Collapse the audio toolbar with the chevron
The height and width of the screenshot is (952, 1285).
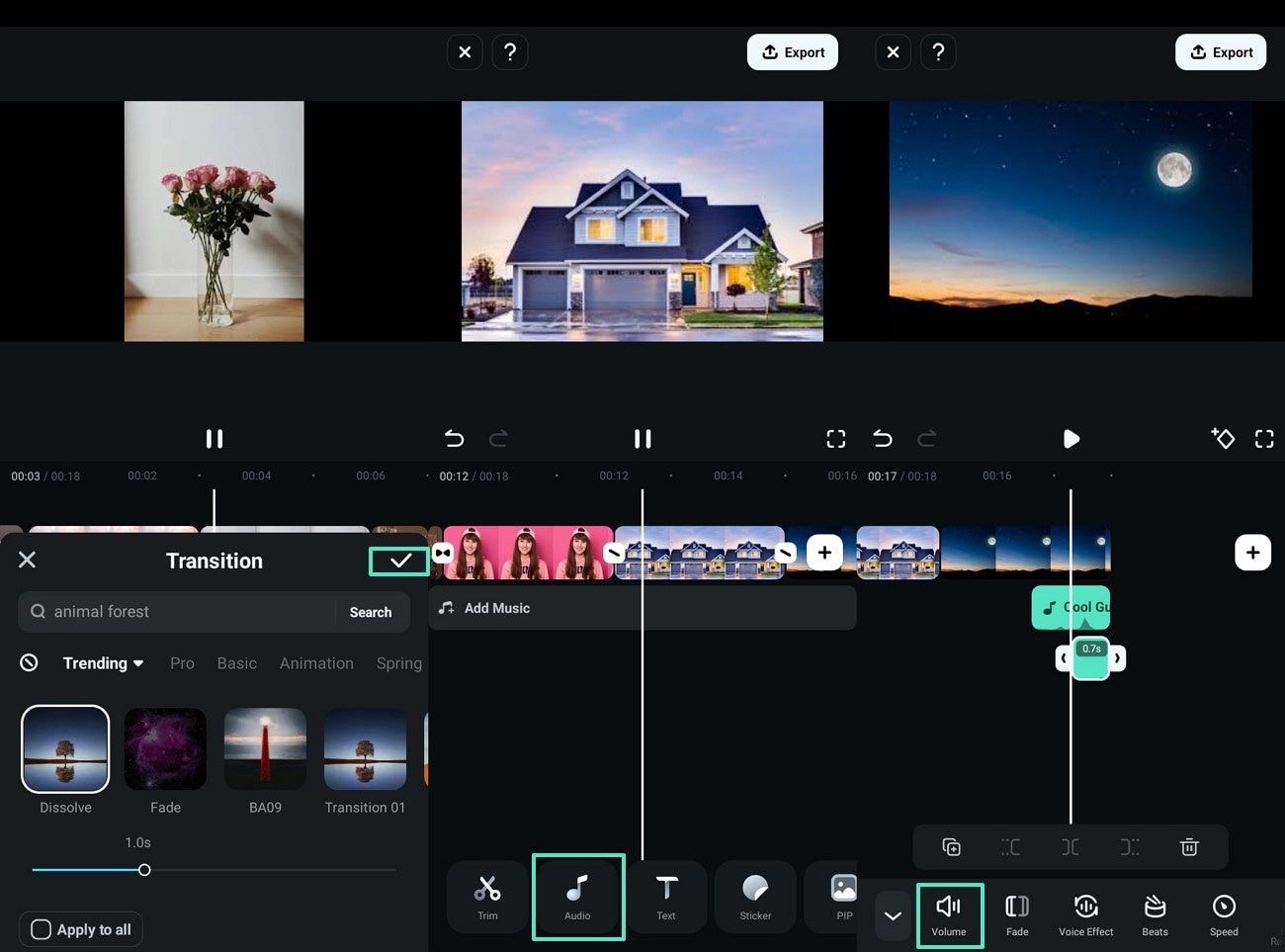[x=893, y=915]
